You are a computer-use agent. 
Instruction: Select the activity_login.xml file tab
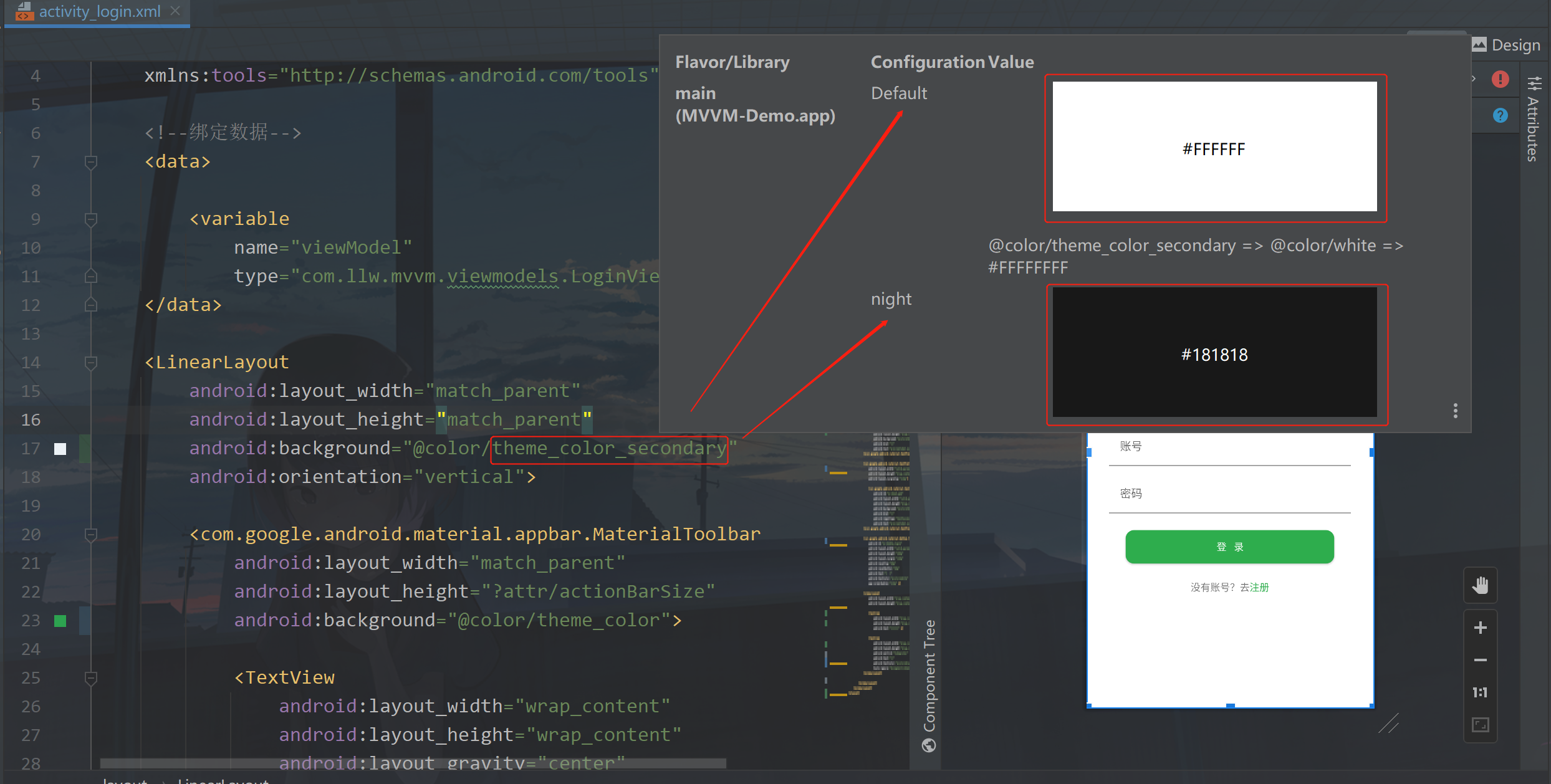(97, 12)
